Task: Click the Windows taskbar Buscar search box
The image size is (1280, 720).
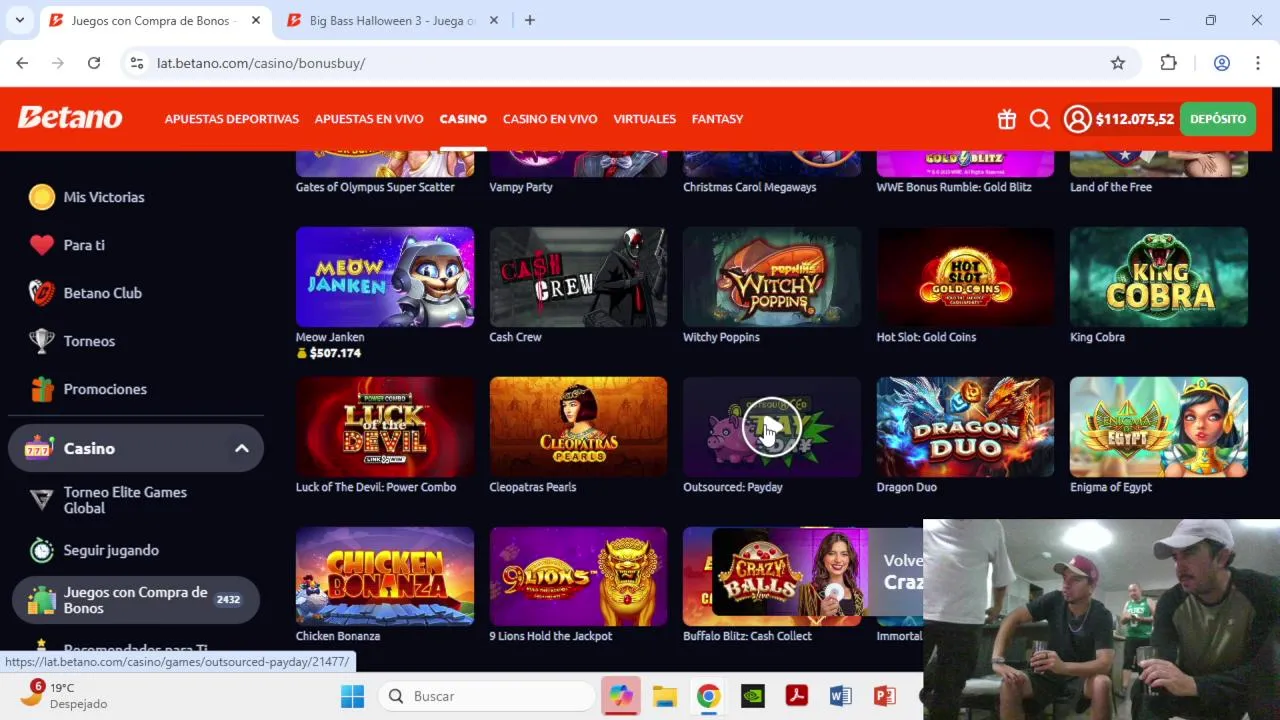Action: pos(486,696)
